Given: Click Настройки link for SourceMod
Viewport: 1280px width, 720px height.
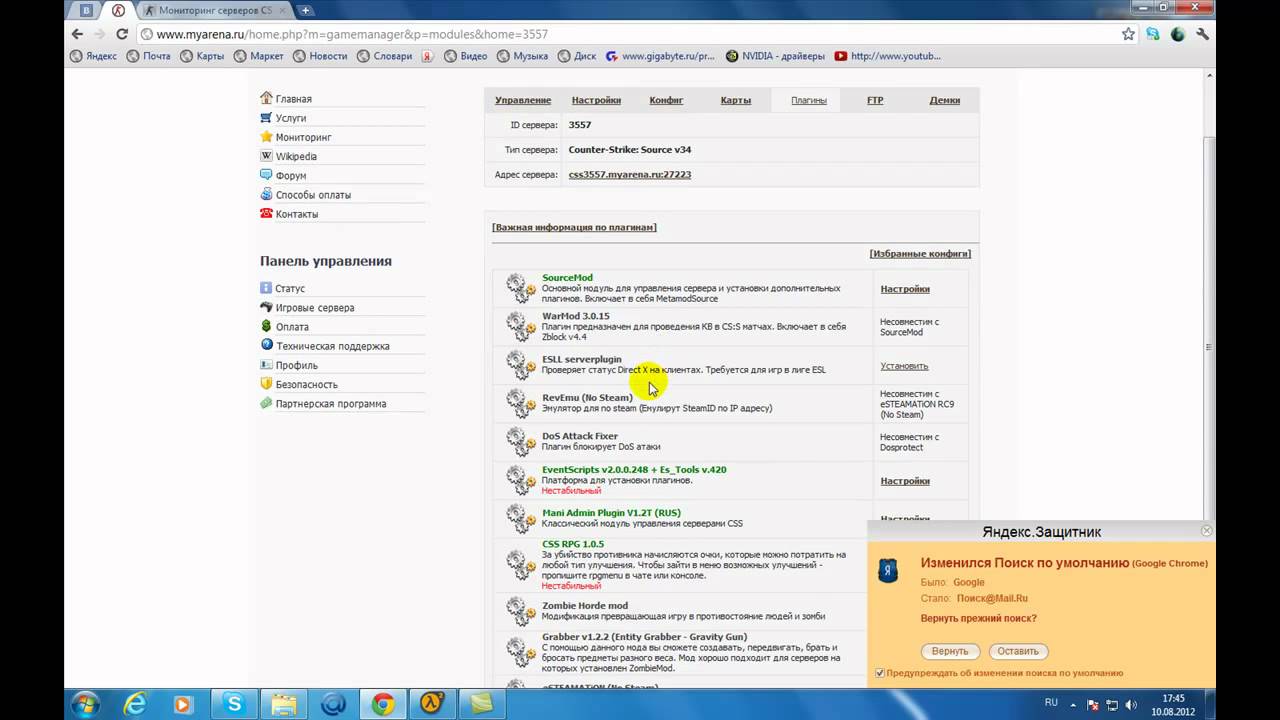Looking at the screenshot, I should pos(905,289).
